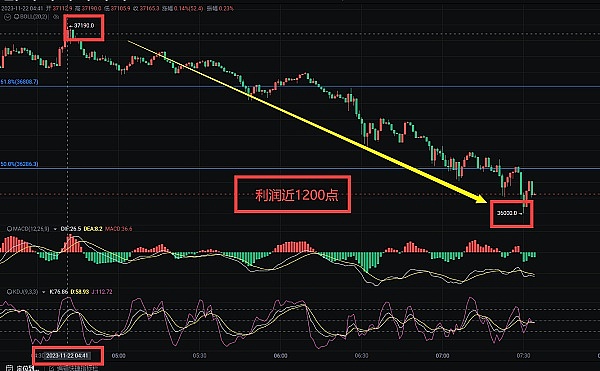Image resolution: width=600 pixels, height=371 pixels.
Task: Click the J:112.72 purple value
Action: pos(102,292)
